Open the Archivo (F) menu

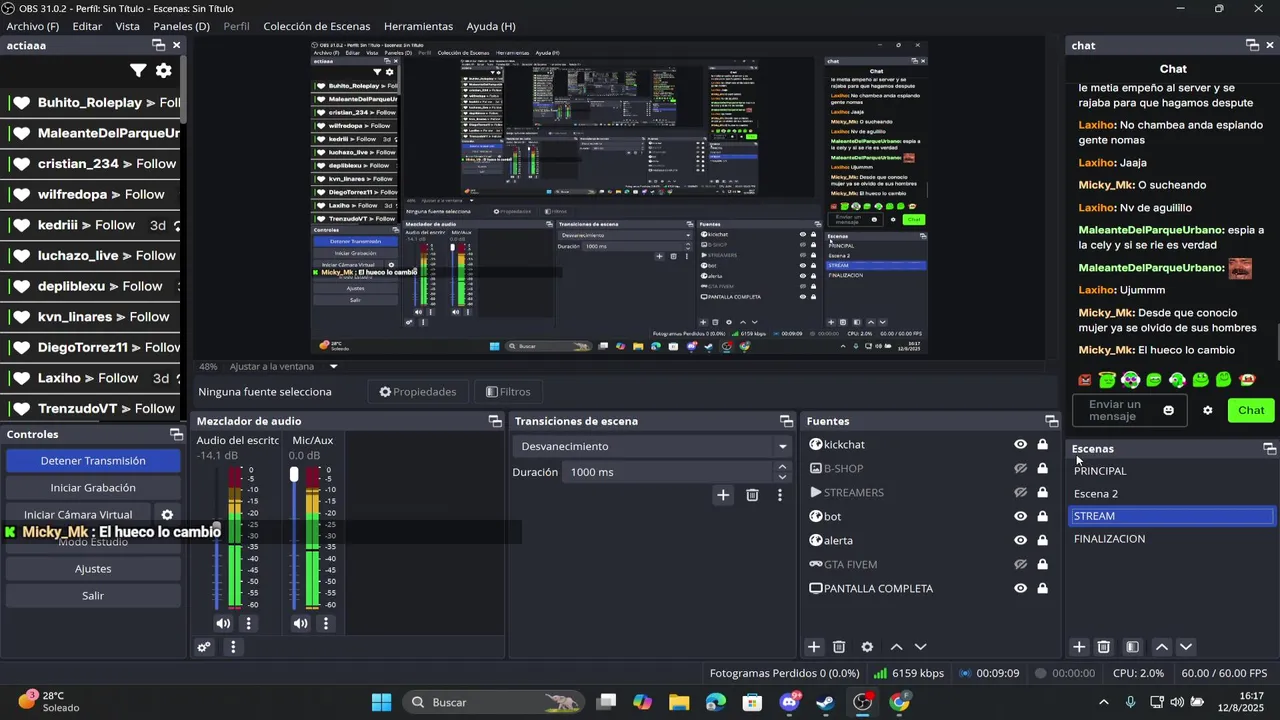pos(33,26)
